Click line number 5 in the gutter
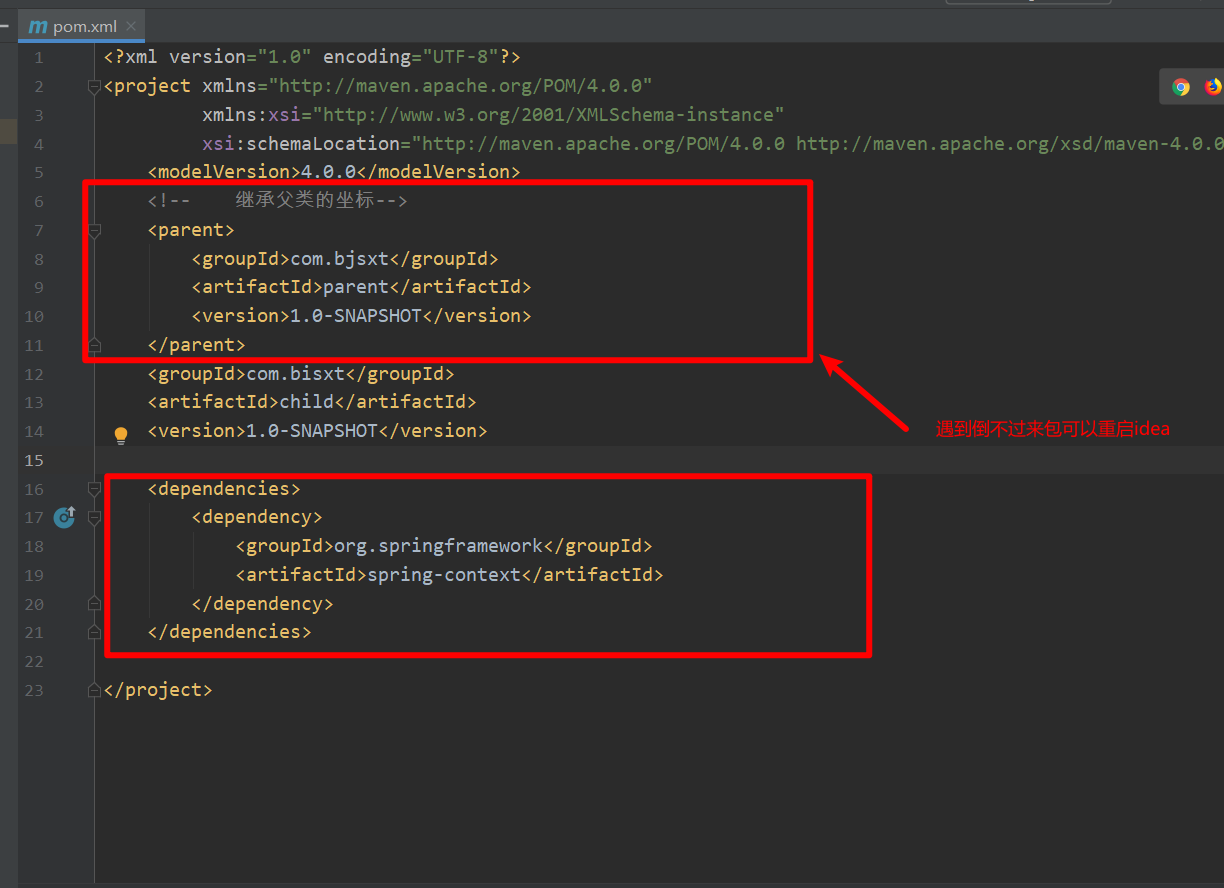This screenshot has width=1224, height=888. (x=39, y=173)
